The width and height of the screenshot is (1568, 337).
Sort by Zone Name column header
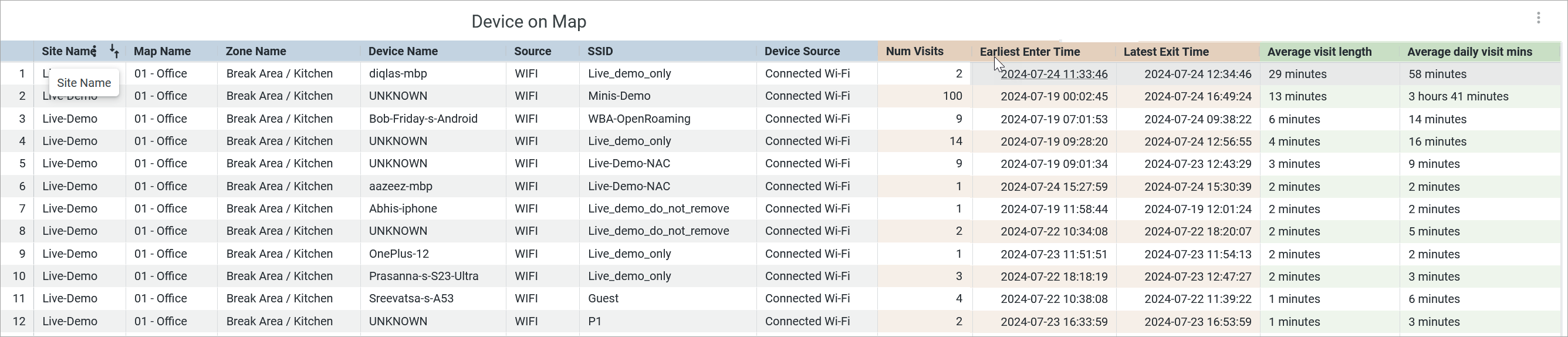pos(256,52)
